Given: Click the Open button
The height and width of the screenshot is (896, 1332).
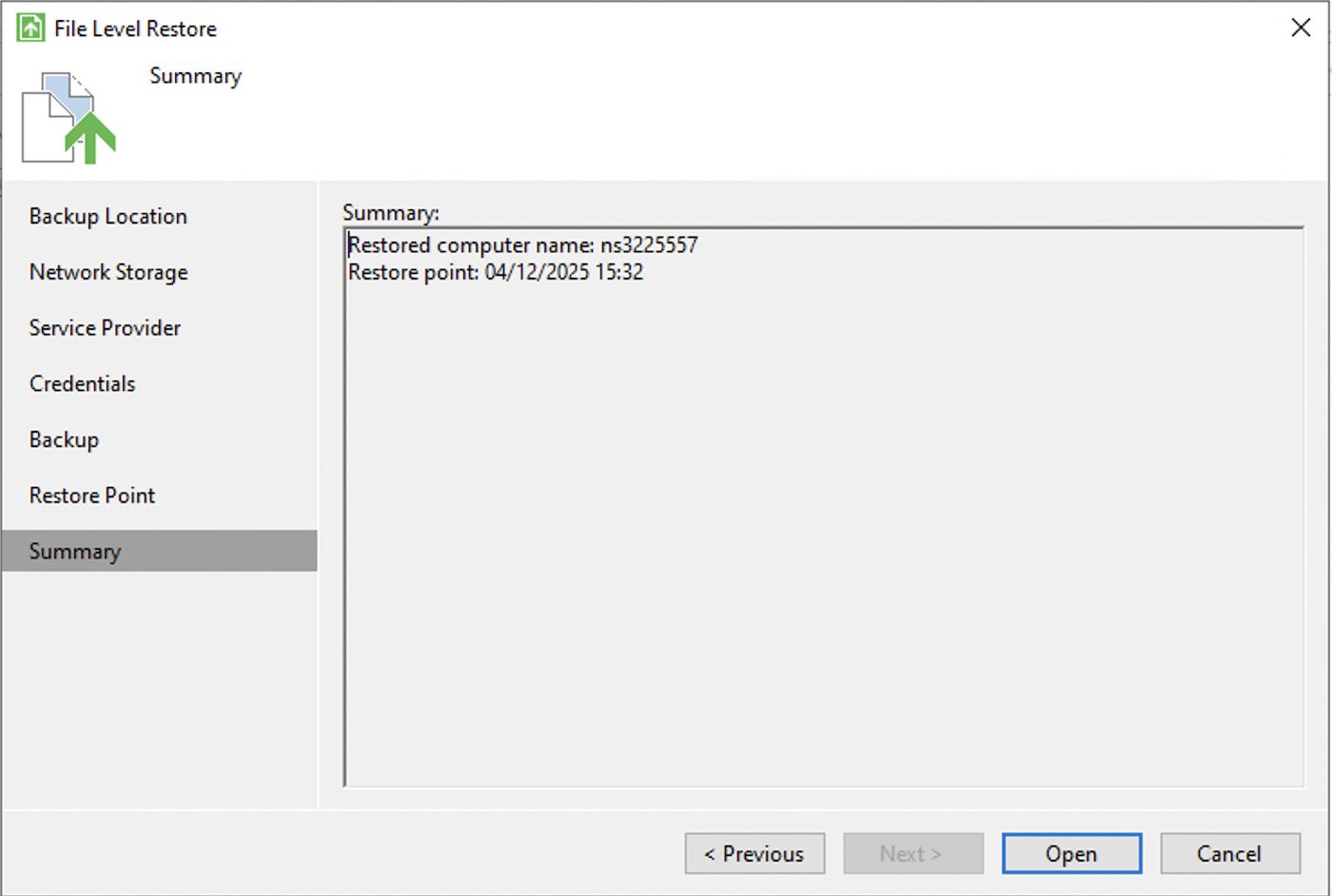Looking at the screenshot, I should pyautogui.click(x=1071, y=853).
